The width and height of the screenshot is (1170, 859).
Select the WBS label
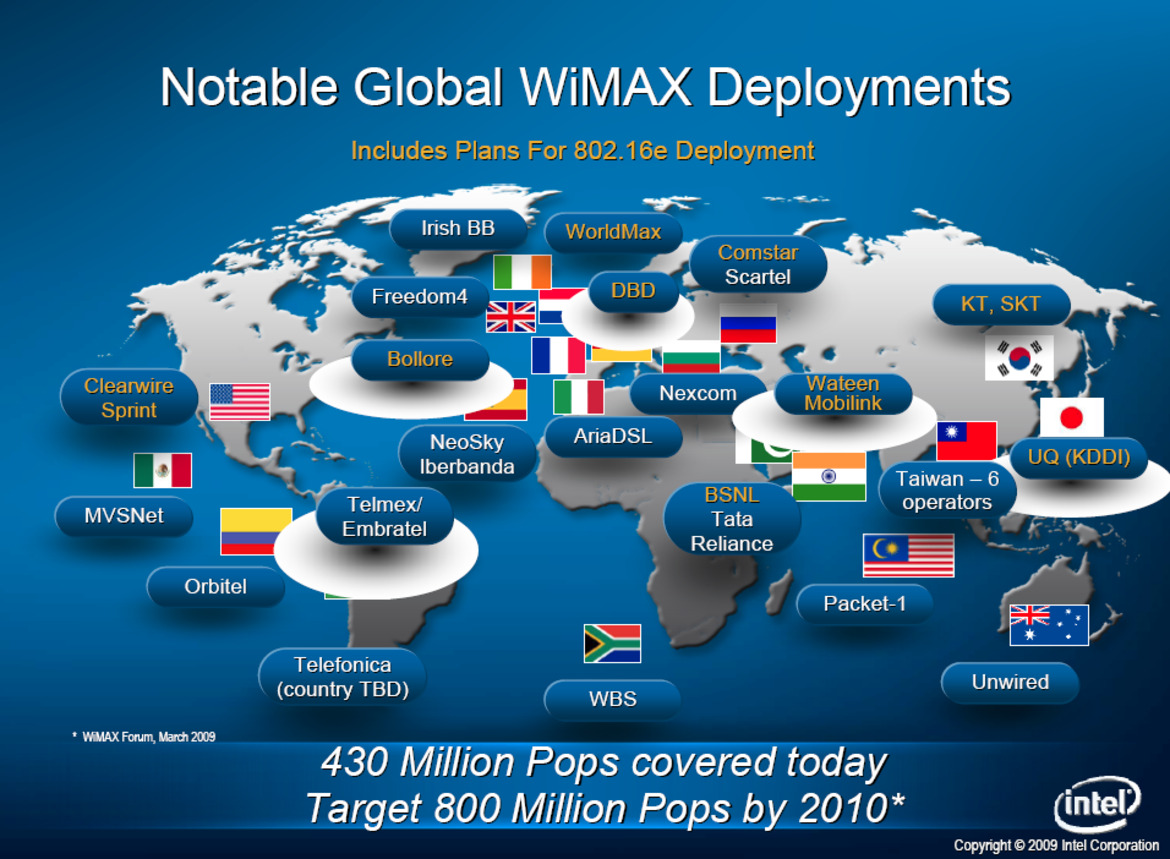coord(613,699)
